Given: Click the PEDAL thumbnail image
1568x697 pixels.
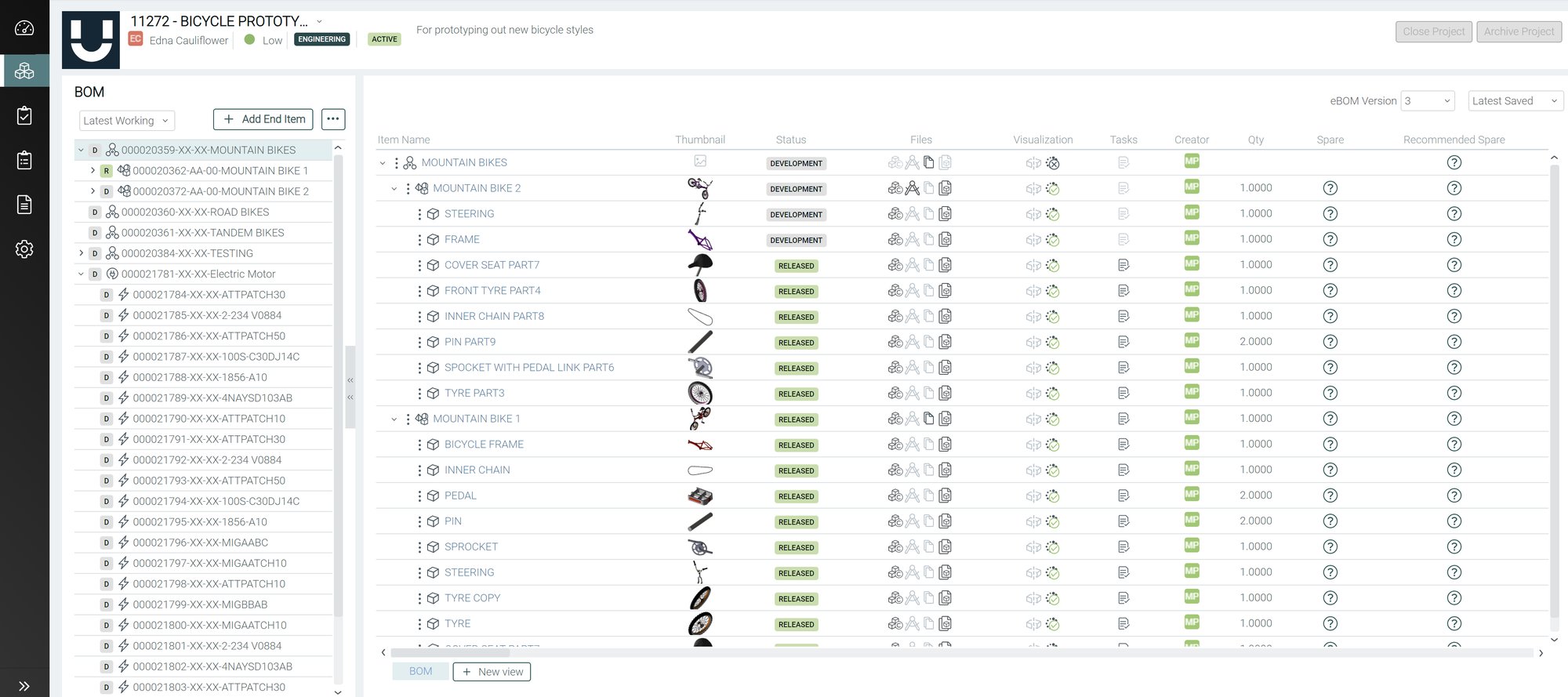Looking at the screenshot, I should pos(700,496).
